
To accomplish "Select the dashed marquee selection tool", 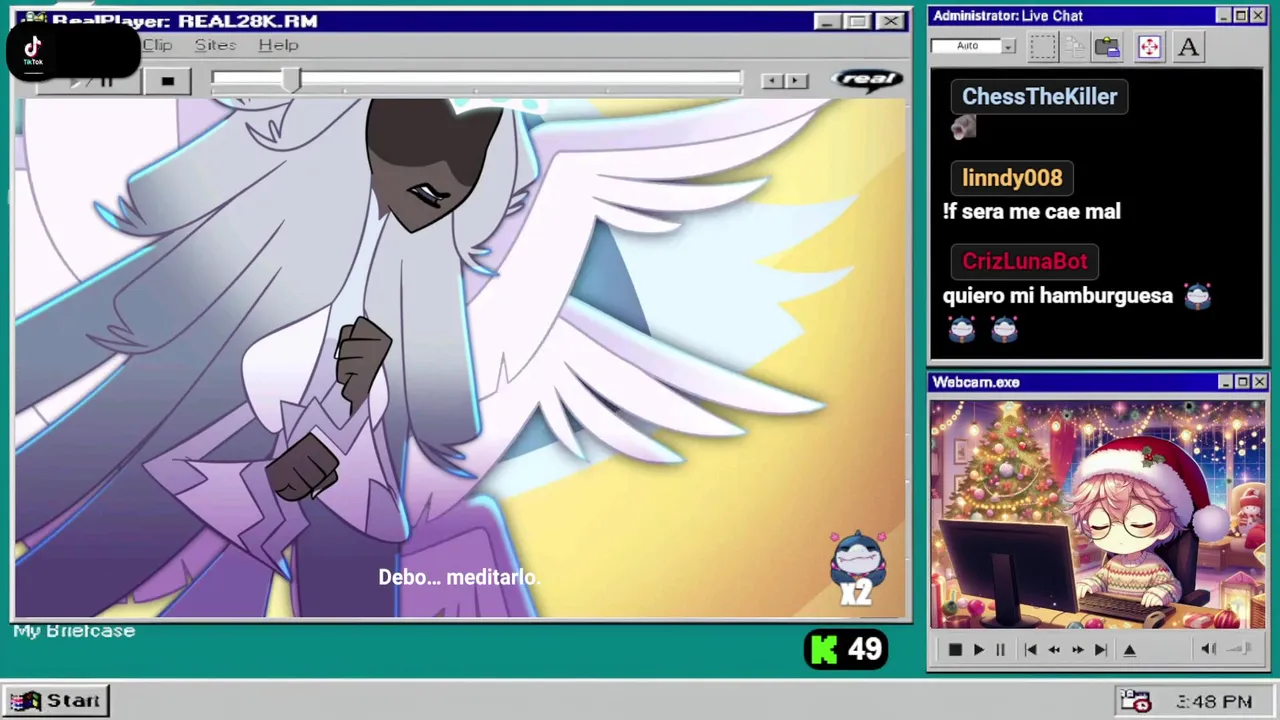I will click(1043, 46).
